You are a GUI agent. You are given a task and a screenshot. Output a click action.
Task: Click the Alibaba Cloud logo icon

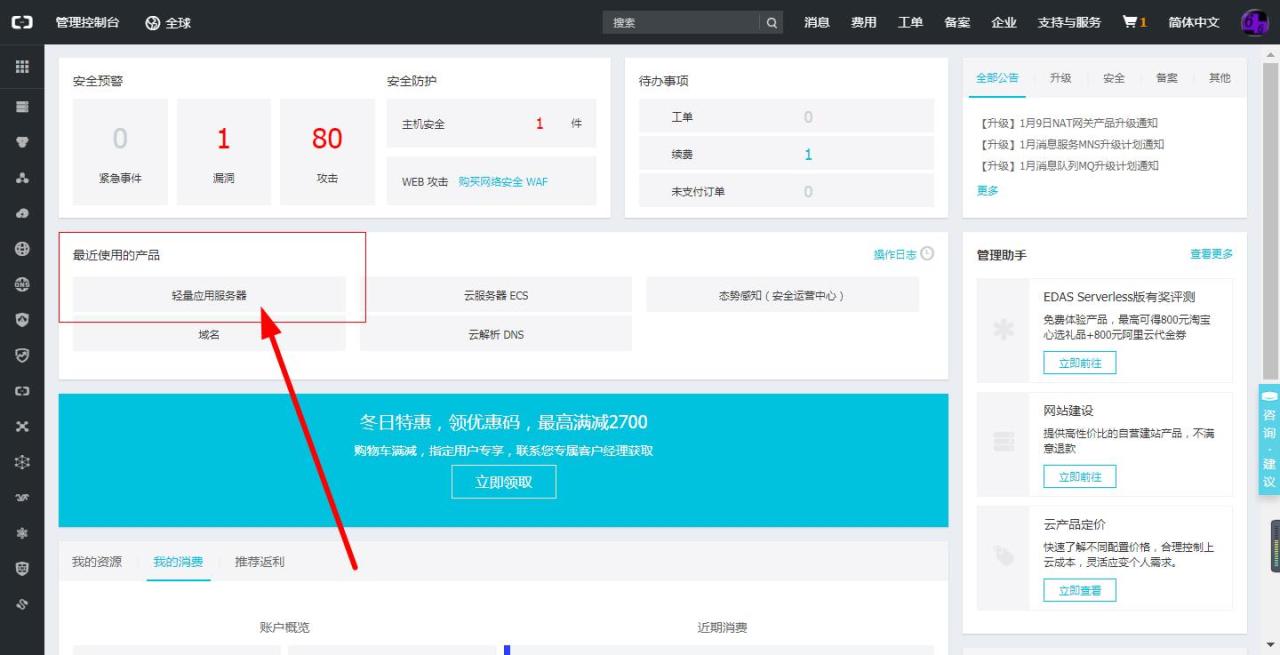pos(22,22)
